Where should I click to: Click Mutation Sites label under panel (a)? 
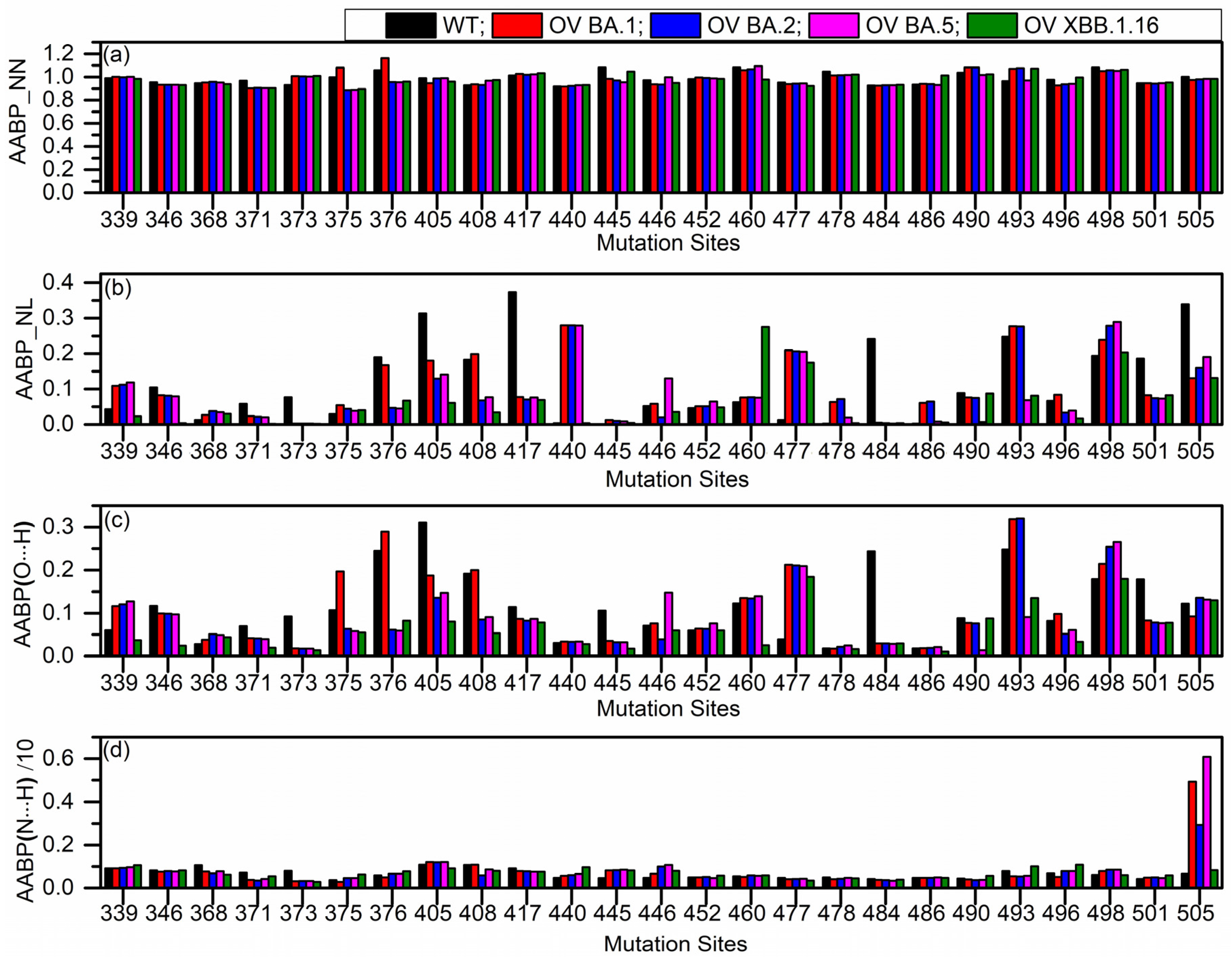(x=668, y=243)
